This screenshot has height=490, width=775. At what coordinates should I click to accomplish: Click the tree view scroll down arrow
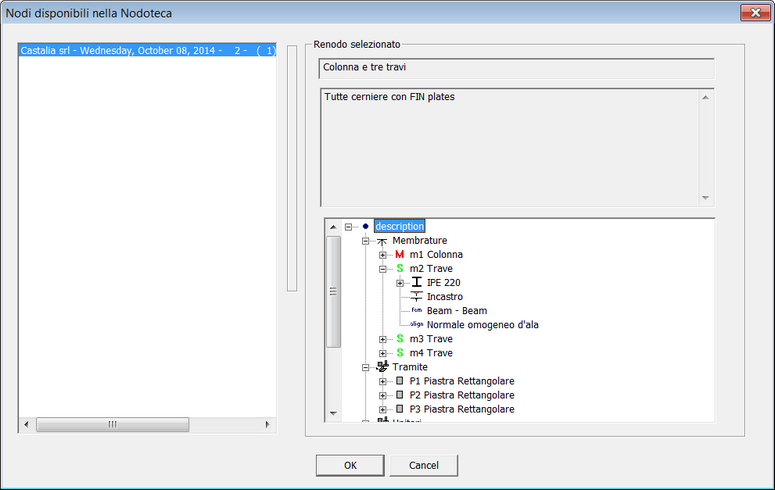pyautogui.click(x=333, y=413)
